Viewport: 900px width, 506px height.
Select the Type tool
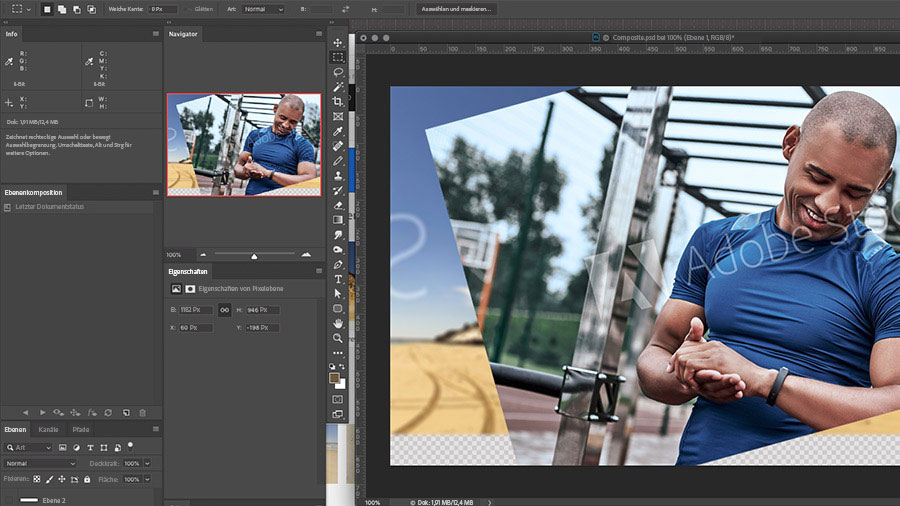[x=338, y=279]
